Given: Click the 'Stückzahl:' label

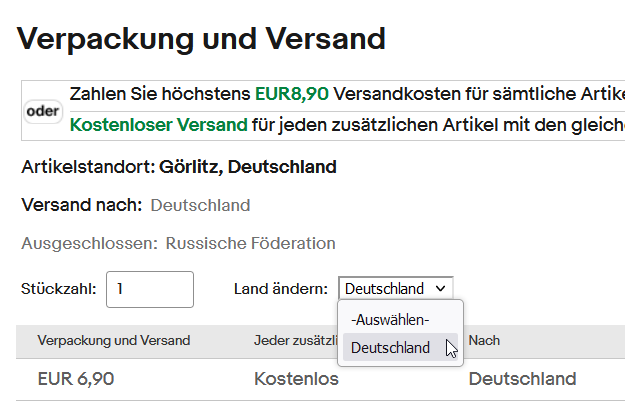Looking at the screenshot, I should 59,289.
